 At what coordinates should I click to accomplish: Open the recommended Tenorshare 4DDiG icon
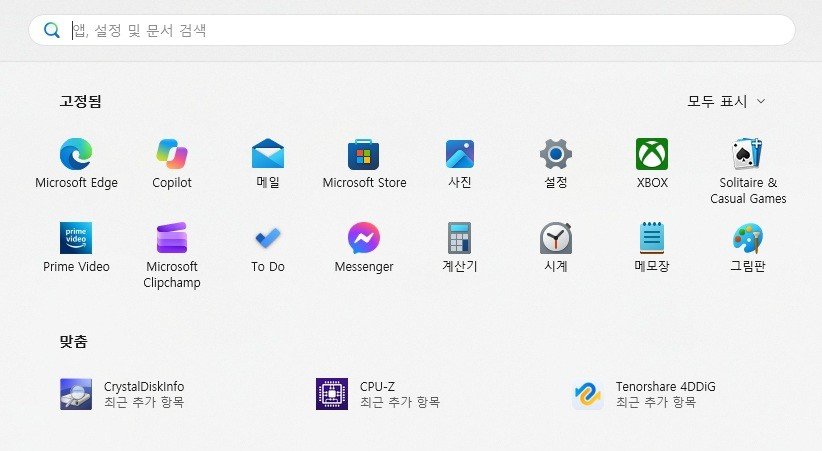pyautogui.click(x=588, y=395)
